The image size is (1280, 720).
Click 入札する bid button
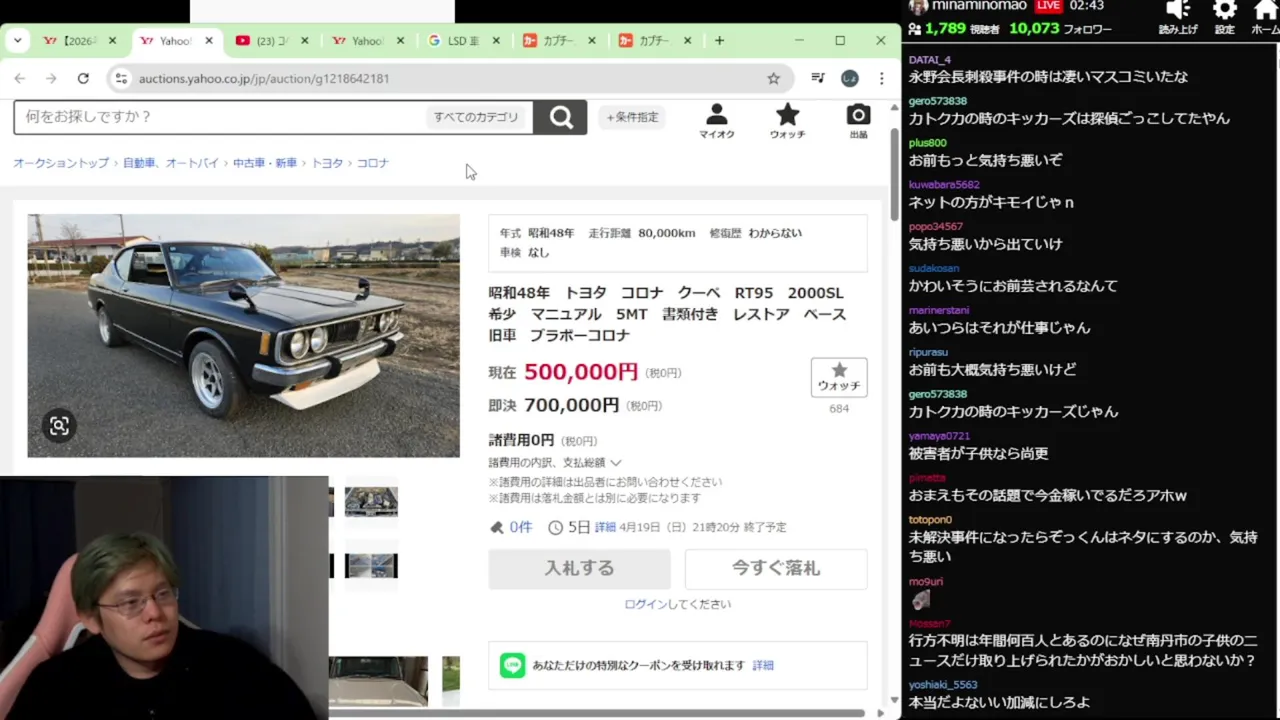[x=579, y=568]
